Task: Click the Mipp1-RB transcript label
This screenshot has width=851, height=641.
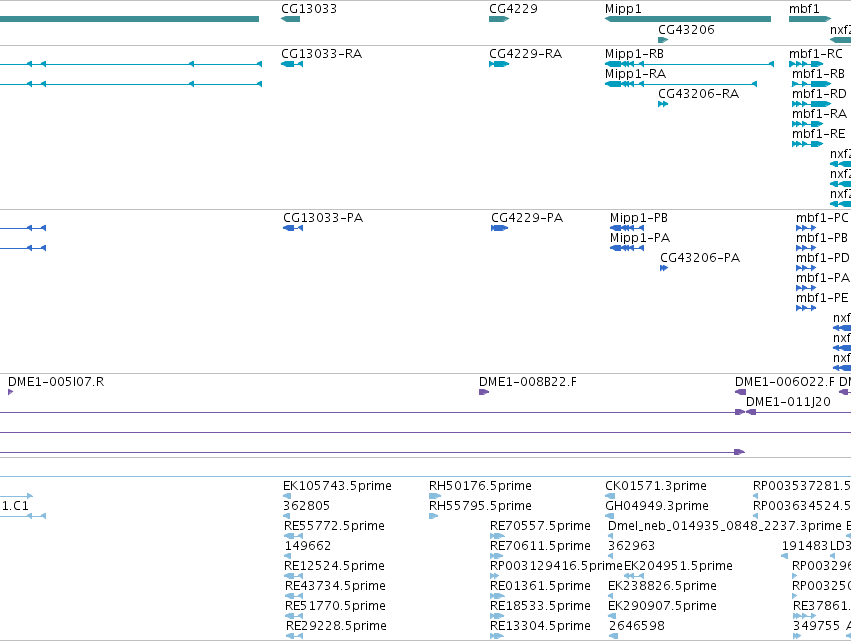Action: point(634,54)
